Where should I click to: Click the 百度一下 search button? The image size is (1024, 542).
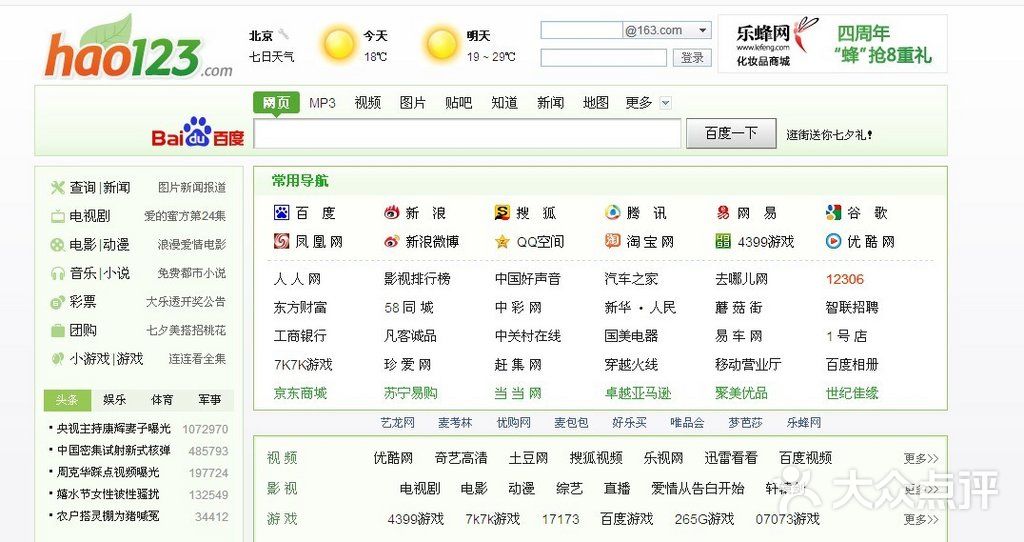coord(731,133)
